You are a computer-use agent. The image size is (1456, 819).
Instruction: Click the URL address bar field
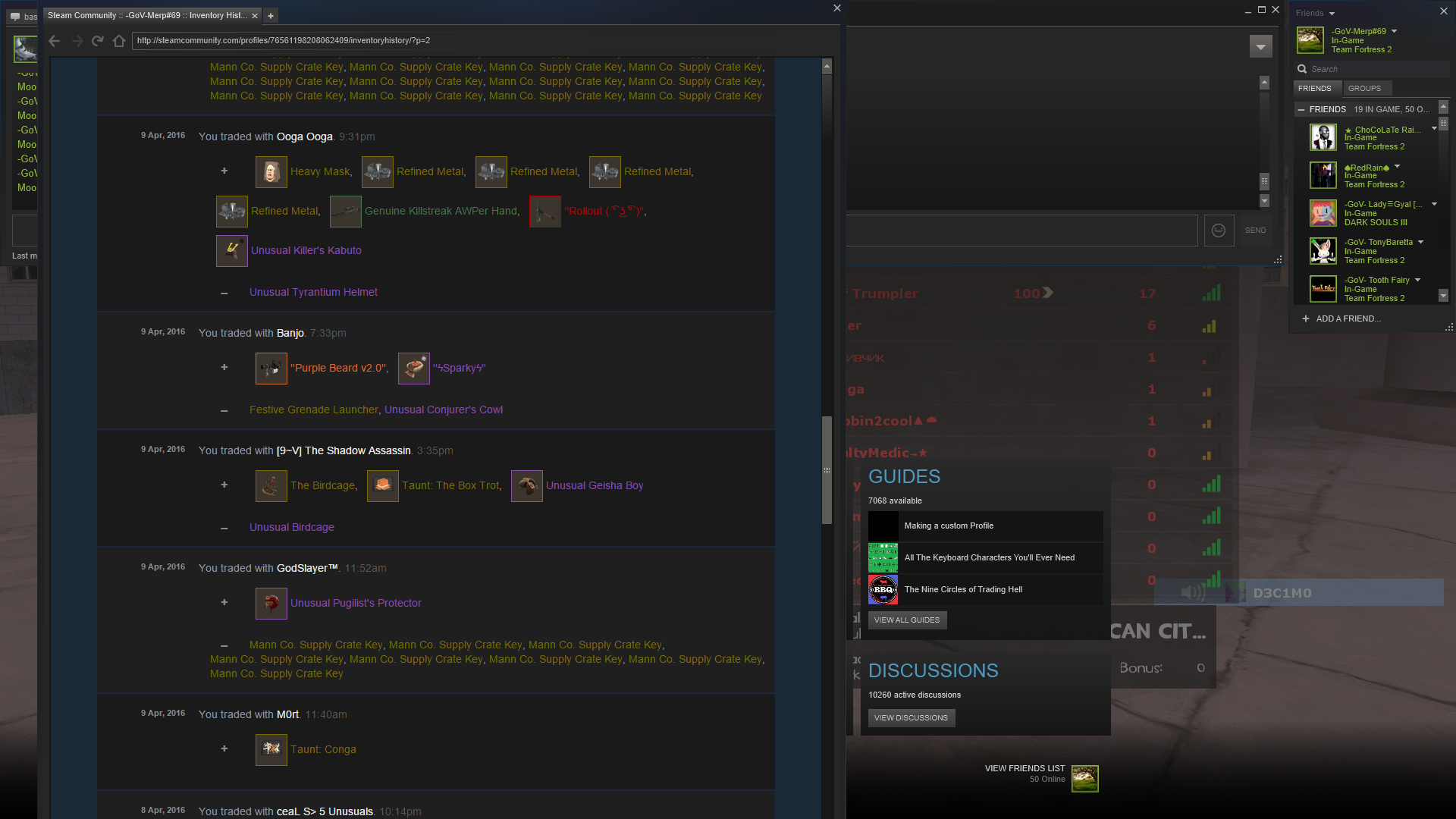(455, 41)
